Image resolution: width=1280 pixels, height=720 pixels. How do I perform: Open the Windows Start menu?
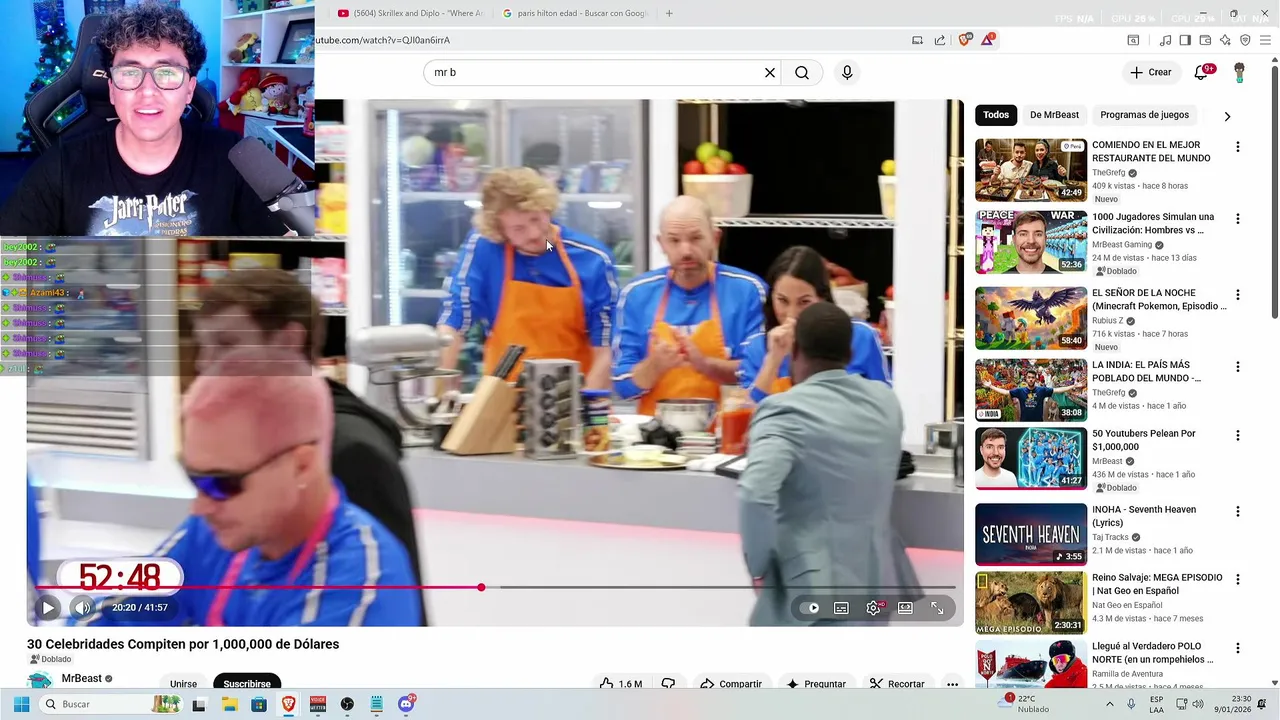click(x=21, y=704)
